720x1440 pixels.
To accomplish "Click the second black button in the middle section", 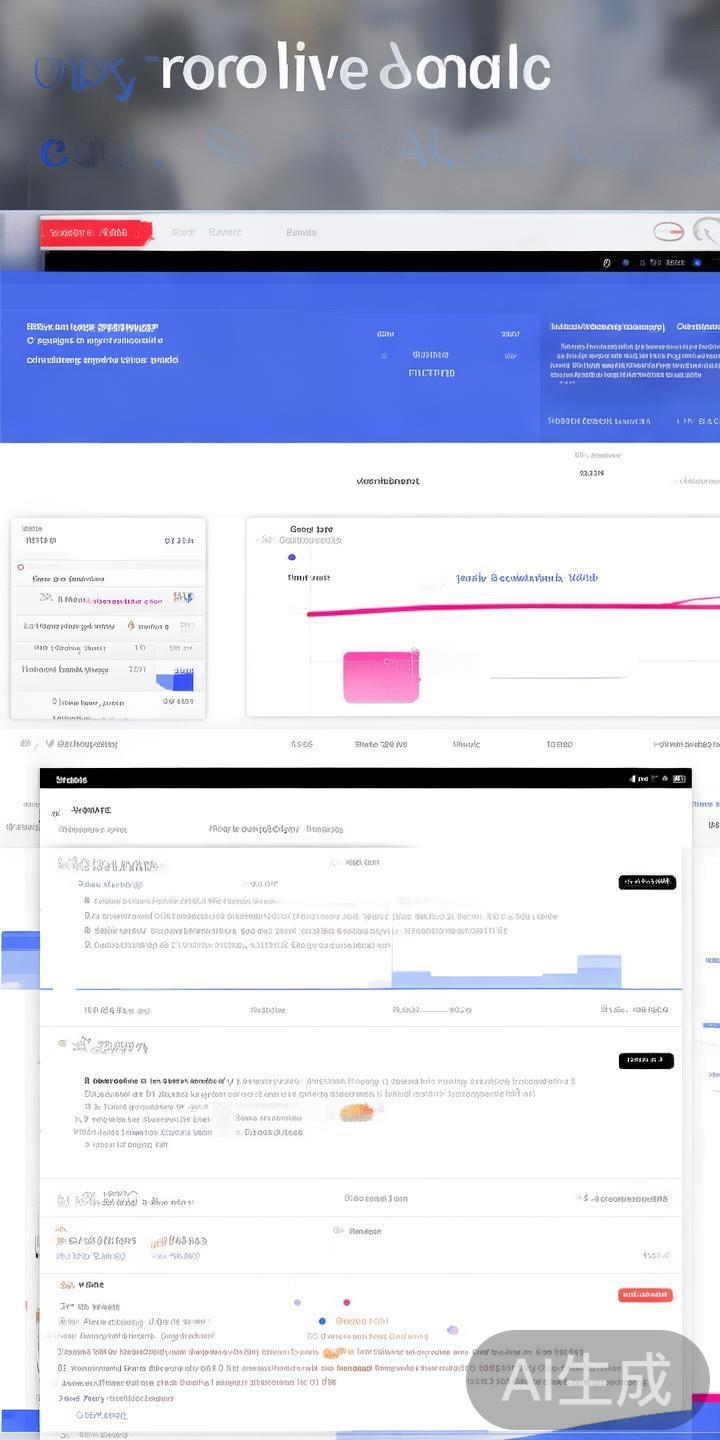I will [x=646, y=1061].
